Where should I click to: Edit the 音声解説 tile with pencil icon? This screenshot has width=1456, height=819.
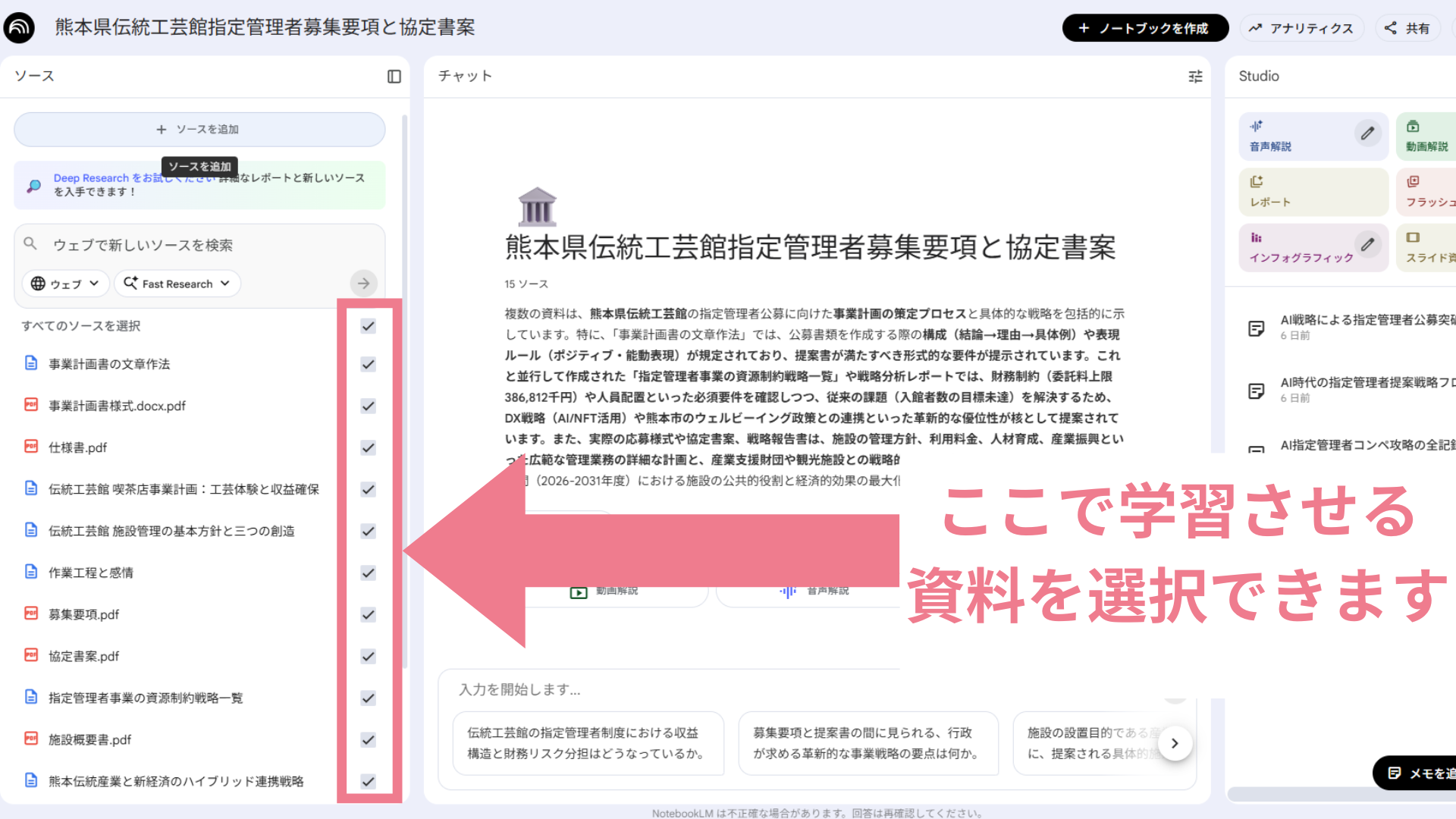coord(1367,133)
